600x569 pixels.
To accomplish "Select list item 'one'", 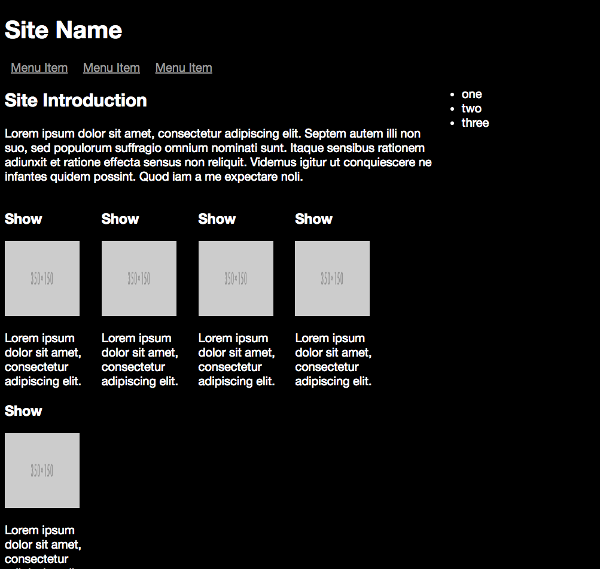I will [471, 94].
